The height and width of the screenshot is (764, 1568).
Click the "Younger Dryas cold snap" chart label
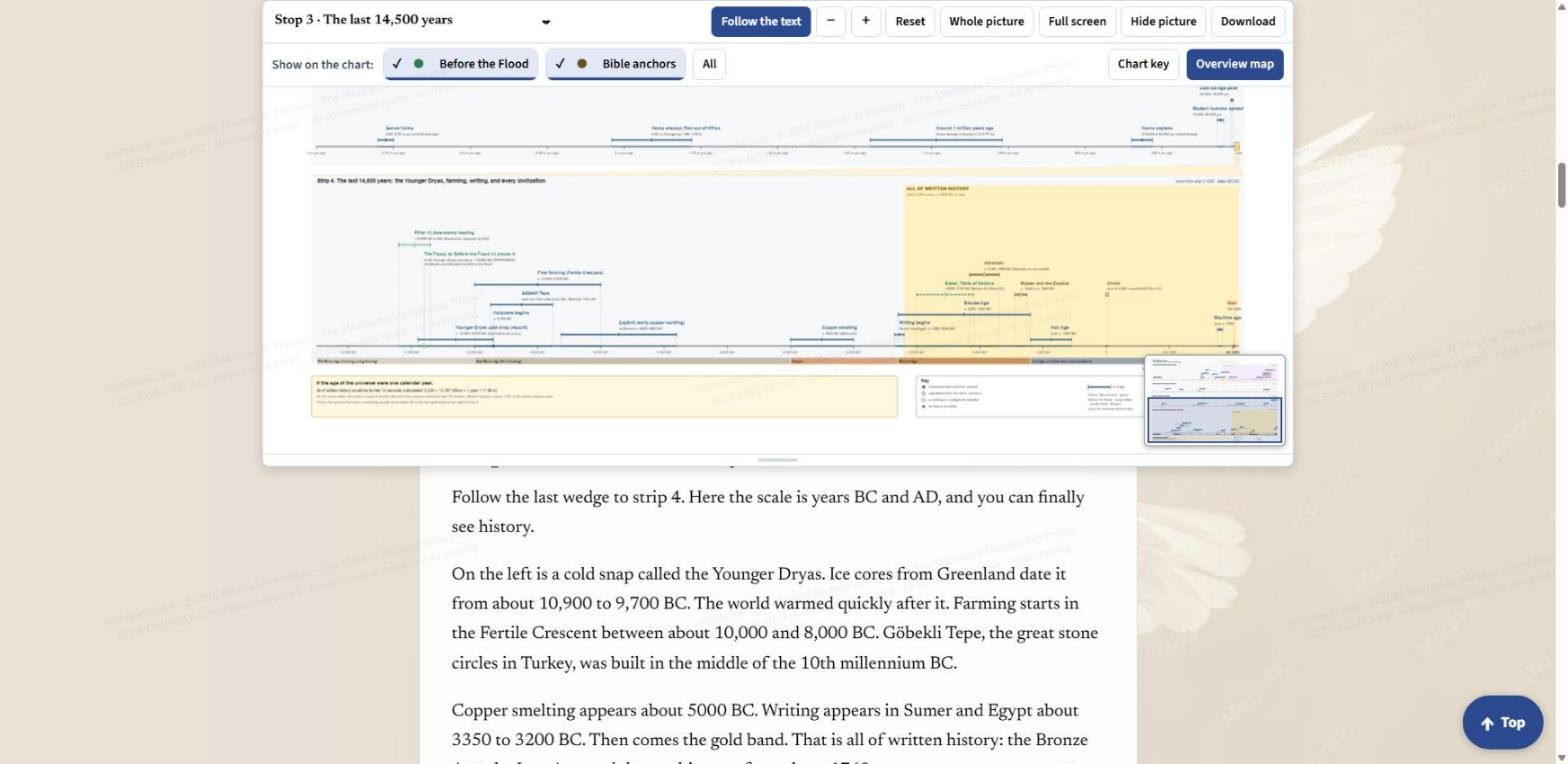pos(491,327)
